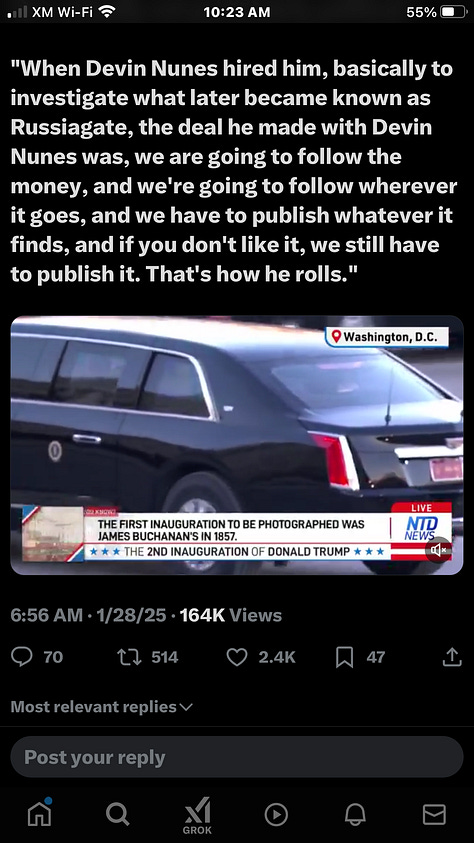Like the post with heart icon

(x=236, y=657)
